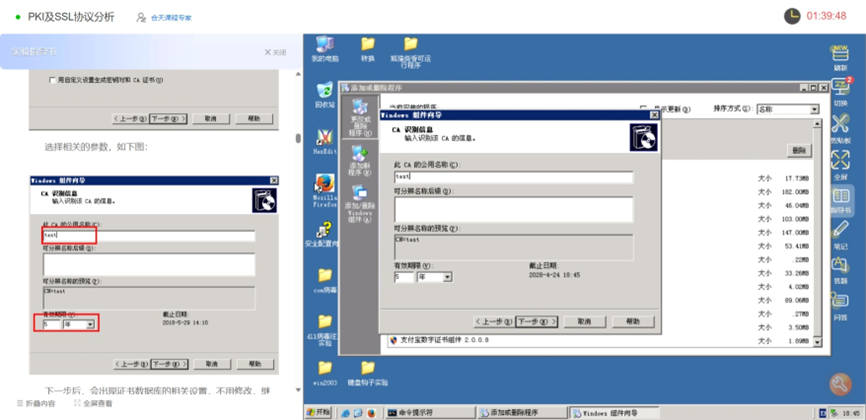Click 取消 in the Windows 组件向导 dialog
The width and height of the screenshot is (866, 420).
[584, 322]
